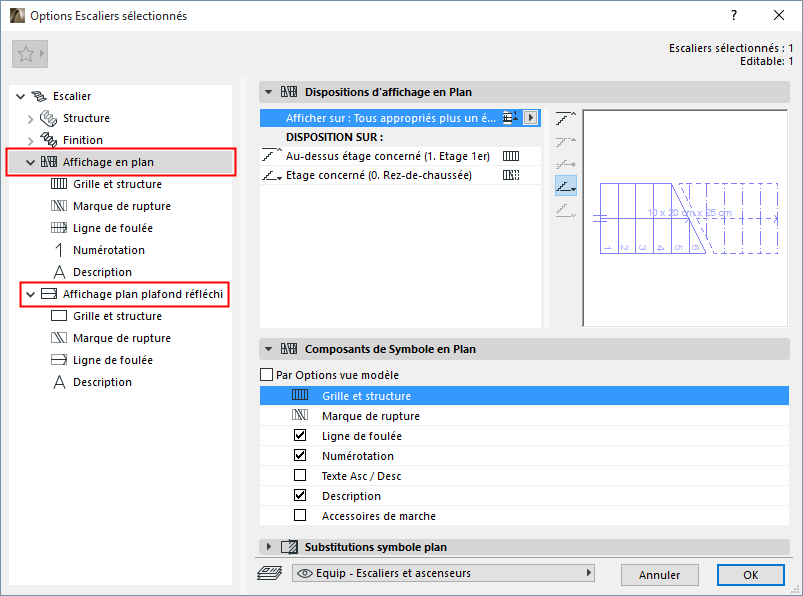Collapse Affichage en plan node chevron
Viewport: 803px width, 596px height.
pyautogui.click(x=30, y=162)
